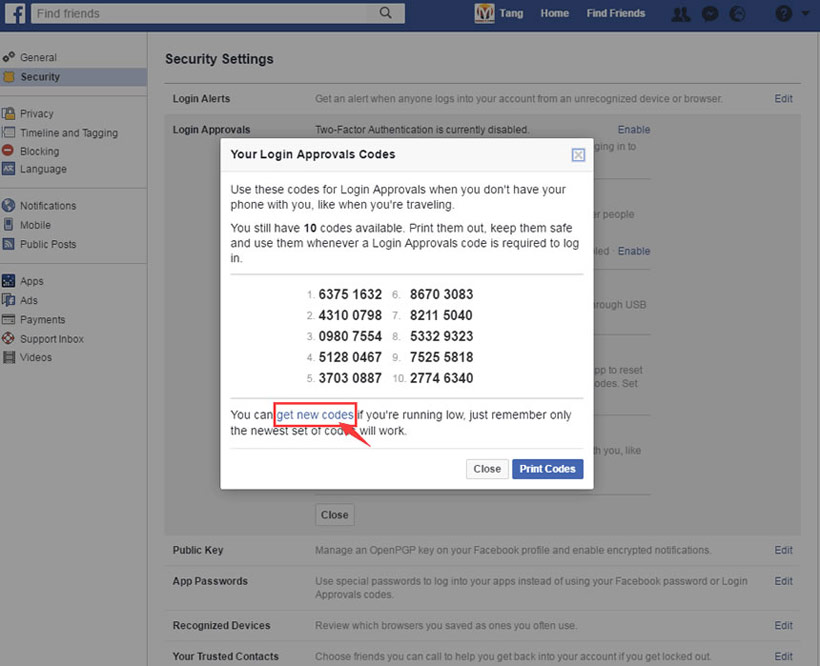Open the Messenger messages icon
Screen dimensions: 820x666
(710, 14)
